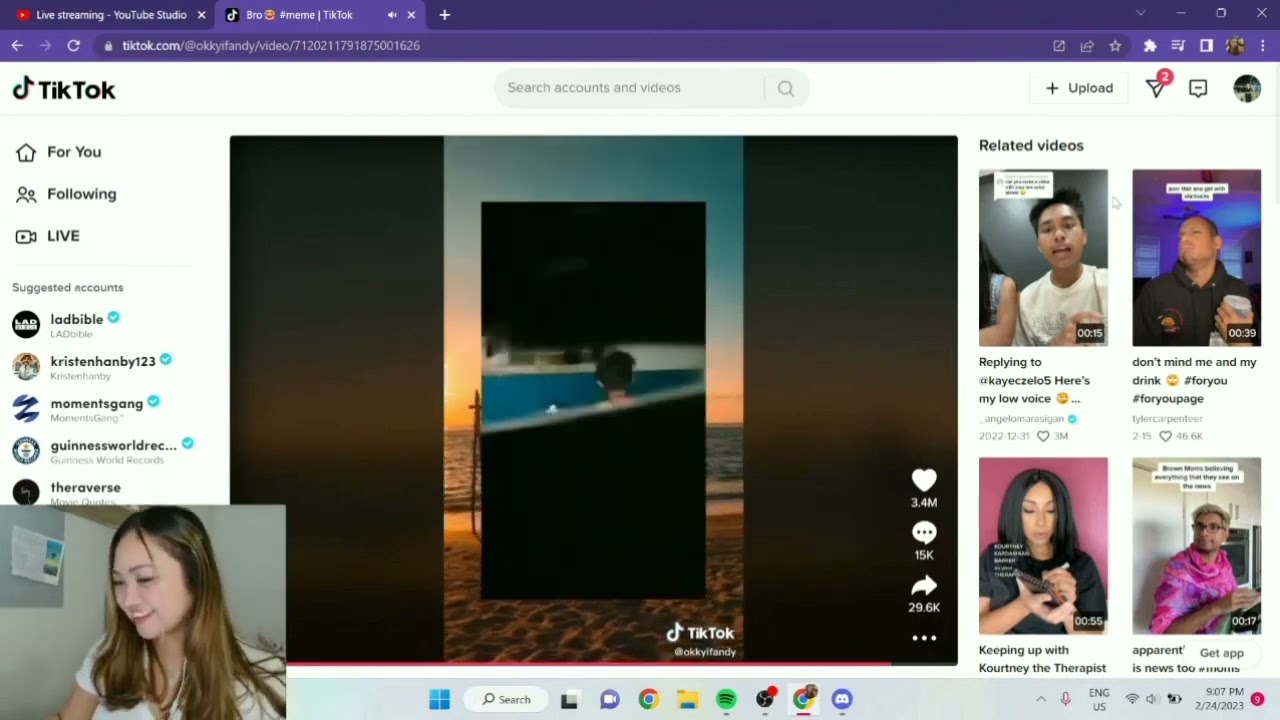Open ladbible suggested account avatar

pos(26,324)
